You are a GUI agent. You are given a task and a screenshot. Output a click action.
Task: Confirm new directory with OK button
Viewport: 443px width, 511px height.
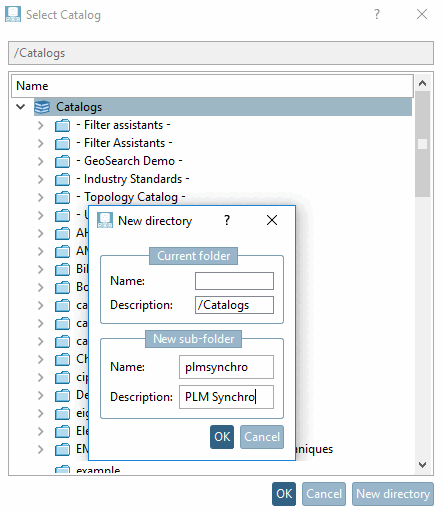[x=222, y=437]
